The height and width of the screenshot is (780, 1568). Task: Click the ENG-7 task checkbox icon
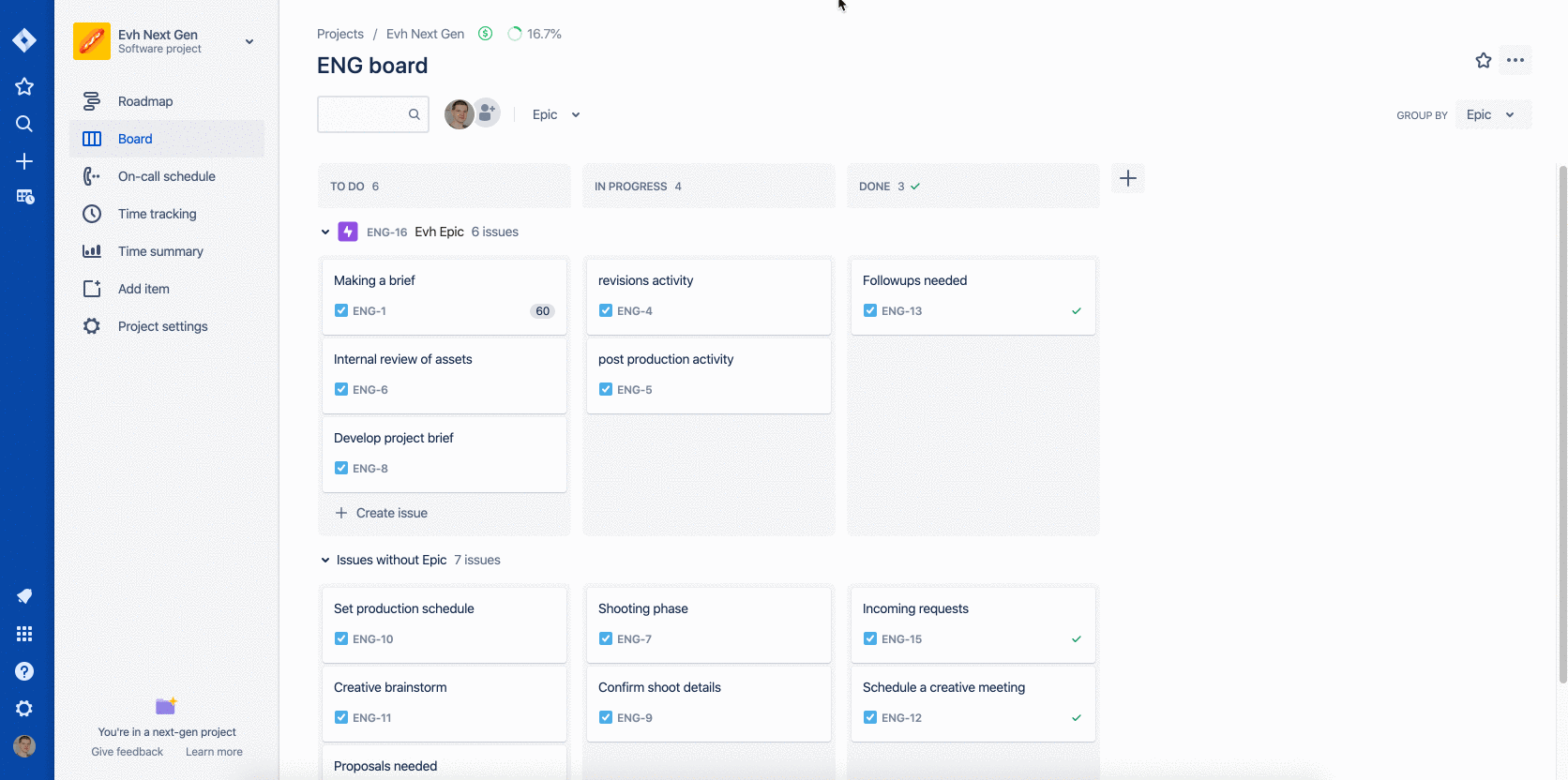pyautogui.click(x=606, y=638)
